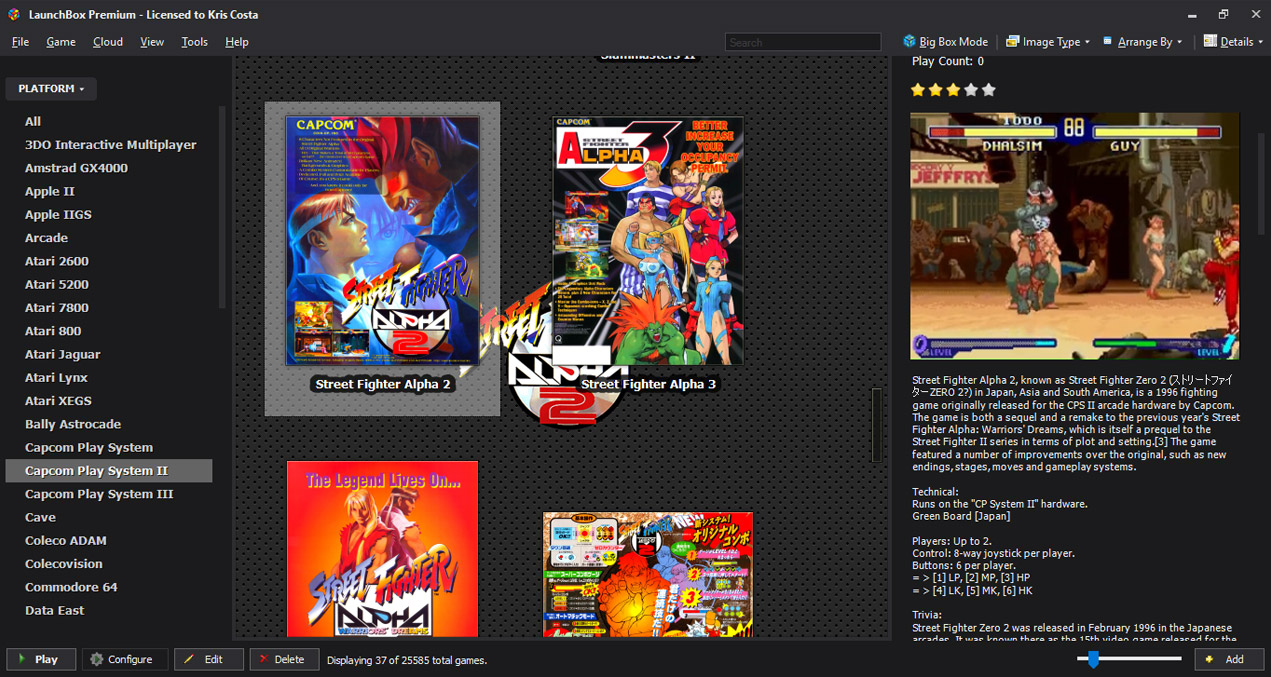Viewport: 1271px width, 677px height.
Task: Edit the selected game
Action: 209,659
